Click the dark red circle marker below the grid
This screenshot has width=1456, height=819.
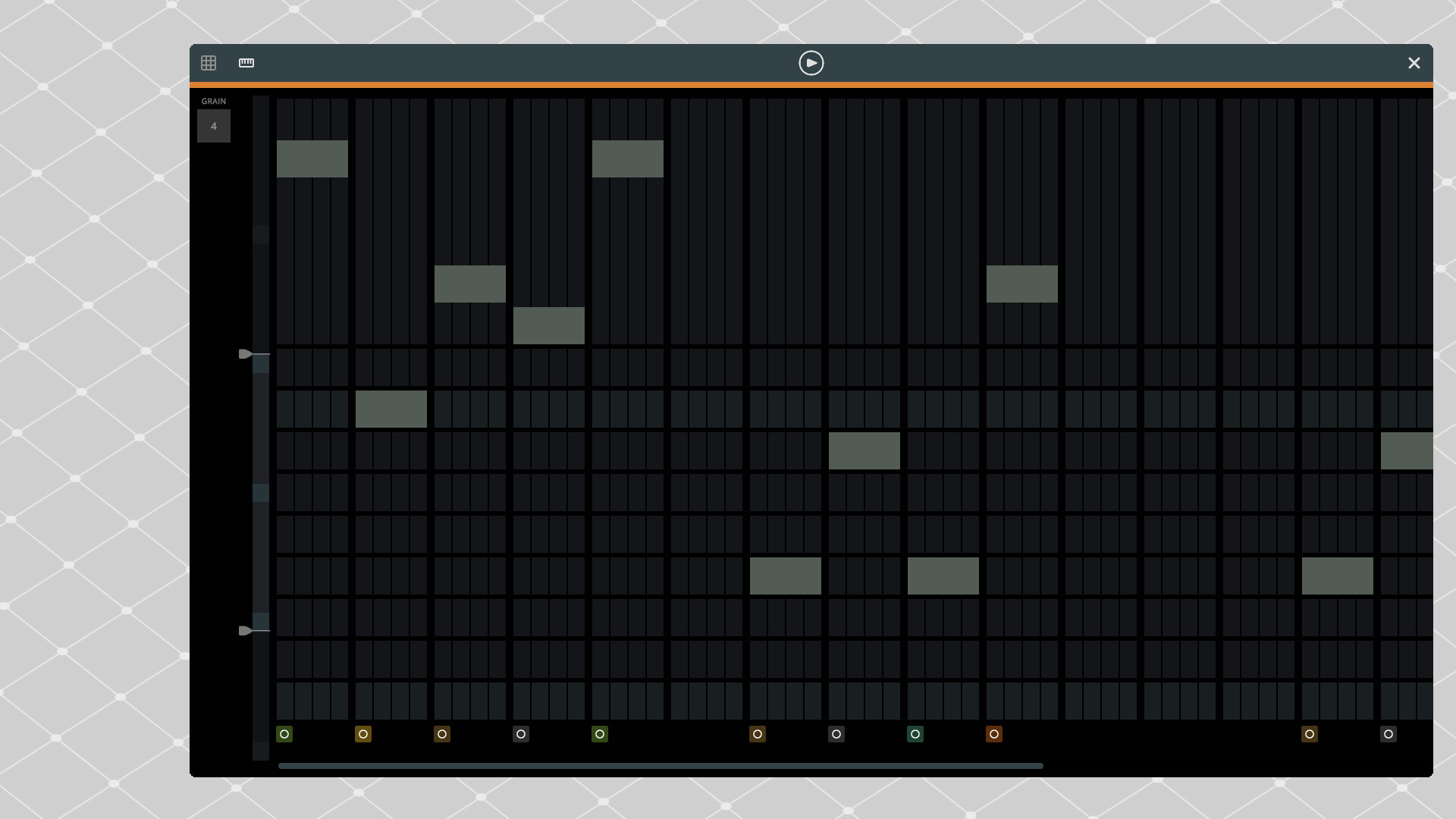[994, 734]
